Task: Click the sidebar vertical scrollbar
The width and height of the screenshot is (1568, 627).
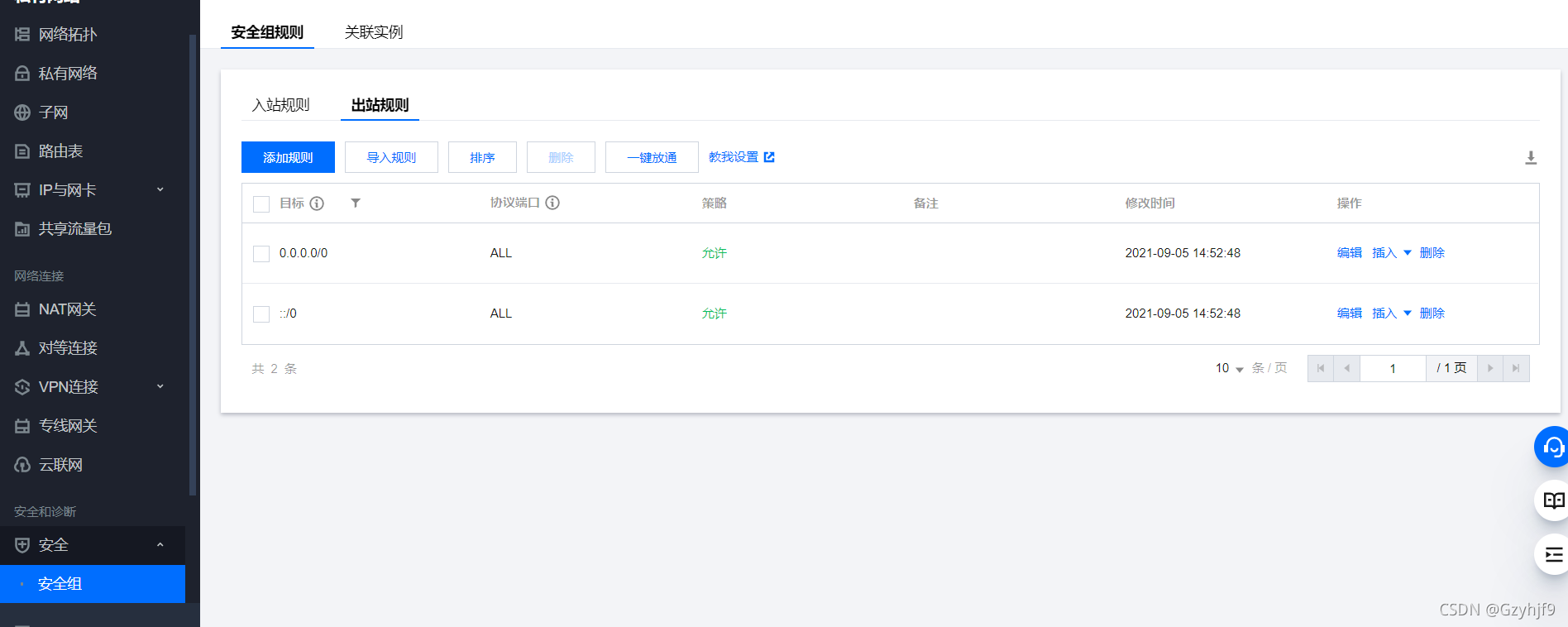Action: (x=193, y=265)
